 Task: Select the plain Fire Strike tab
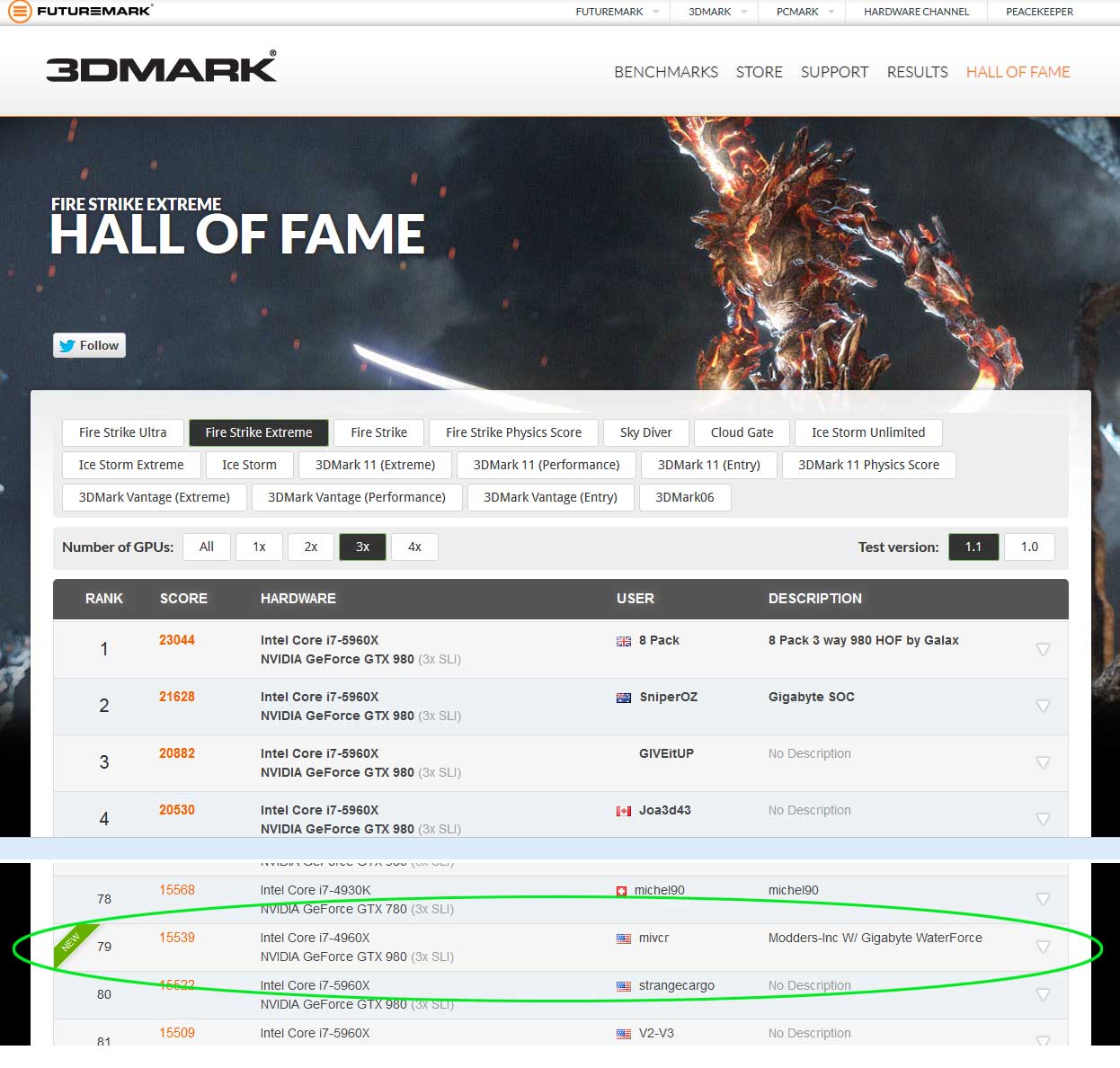tap(379, 432)
